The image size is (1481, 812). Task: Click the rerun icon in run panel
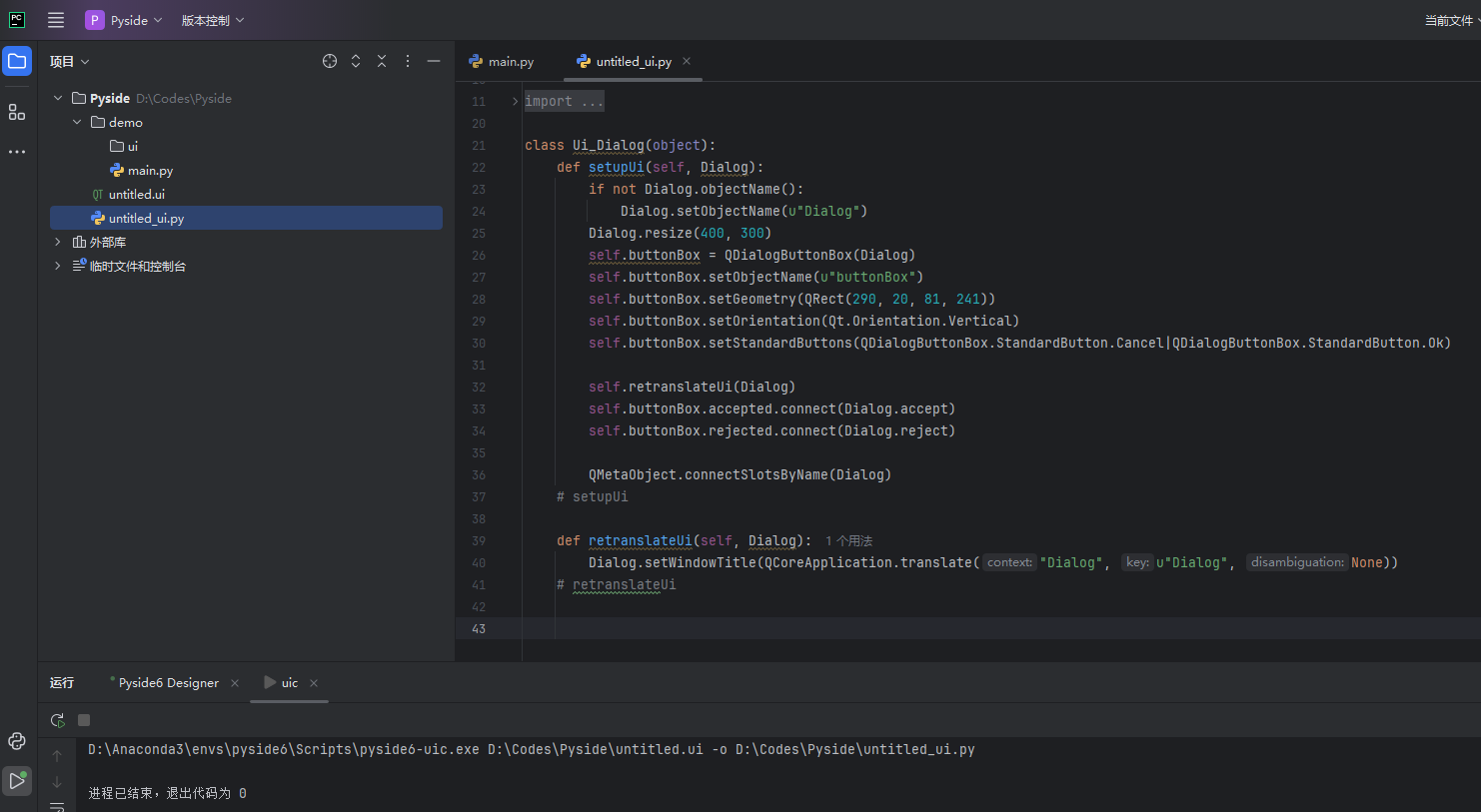57,720
